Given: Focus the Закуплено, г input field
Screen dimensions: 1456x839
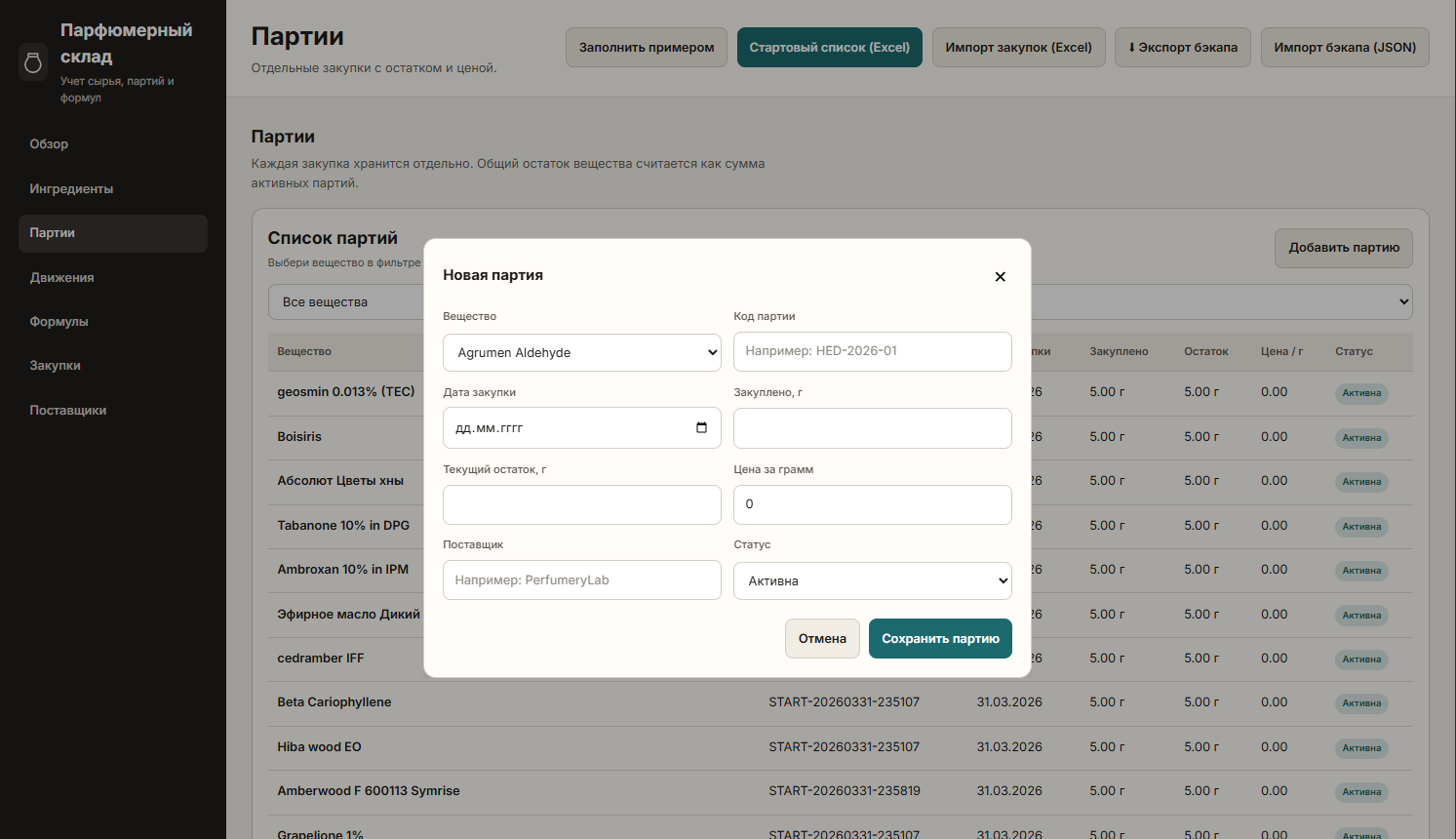Looking at the screenshot, I should tap(872, 428).
